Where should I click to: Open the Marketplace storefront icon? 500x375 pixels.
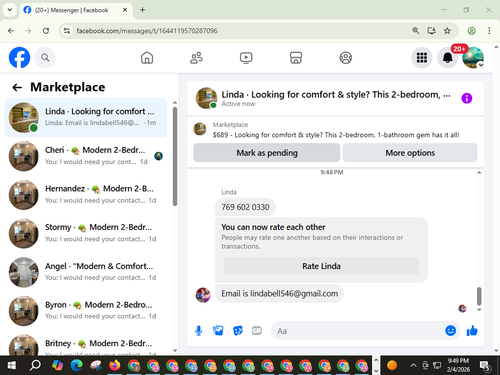[296, 58]
